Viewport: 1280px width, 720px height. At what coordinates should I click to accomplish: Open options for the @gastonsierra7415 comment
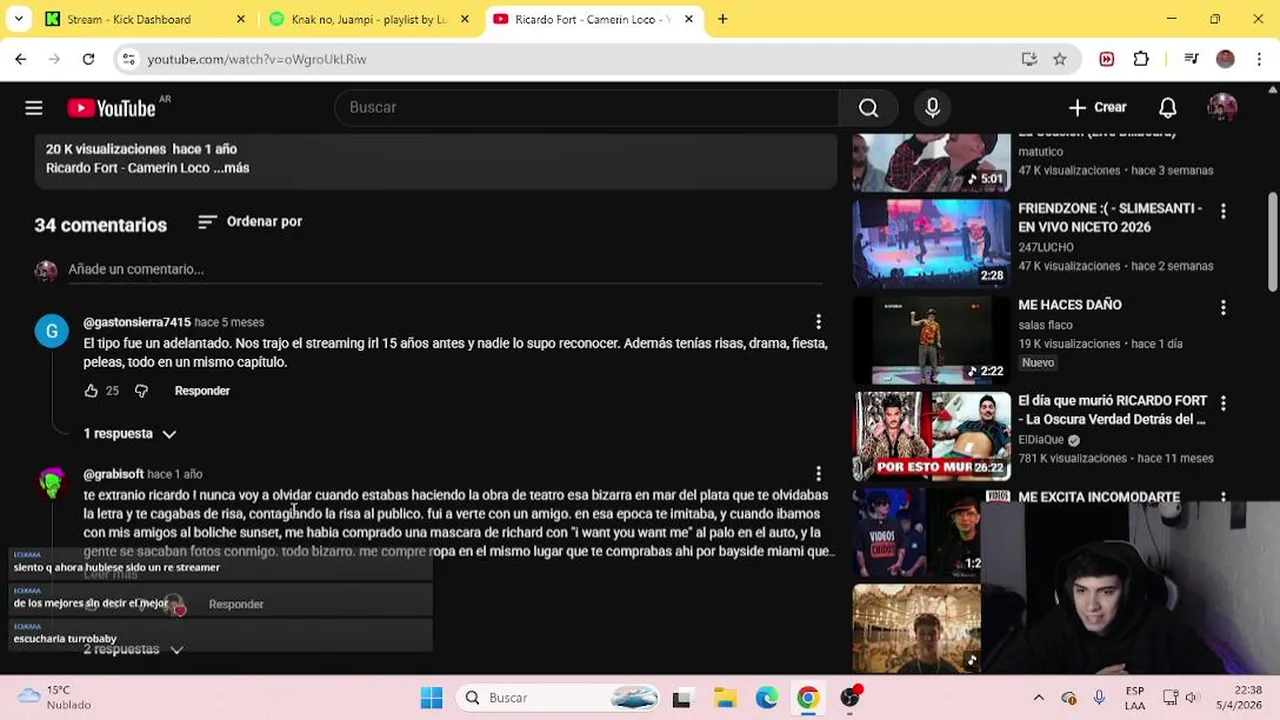[x=818, y=322]
